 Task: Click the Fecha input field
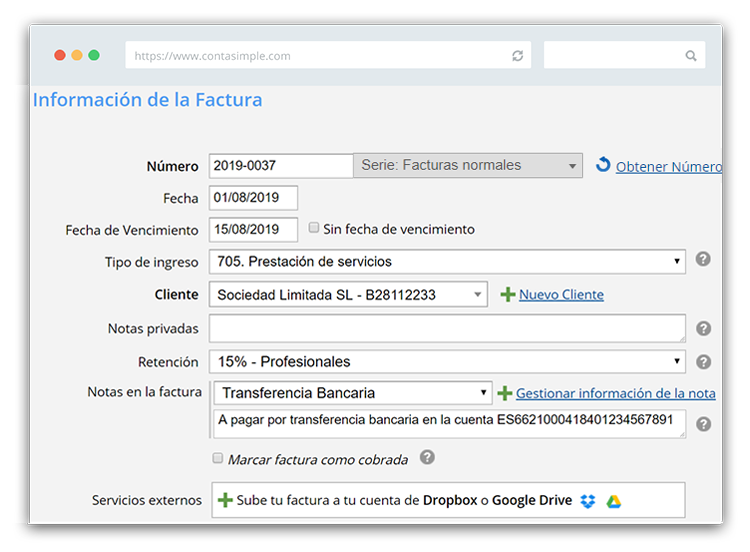(253, 198)
